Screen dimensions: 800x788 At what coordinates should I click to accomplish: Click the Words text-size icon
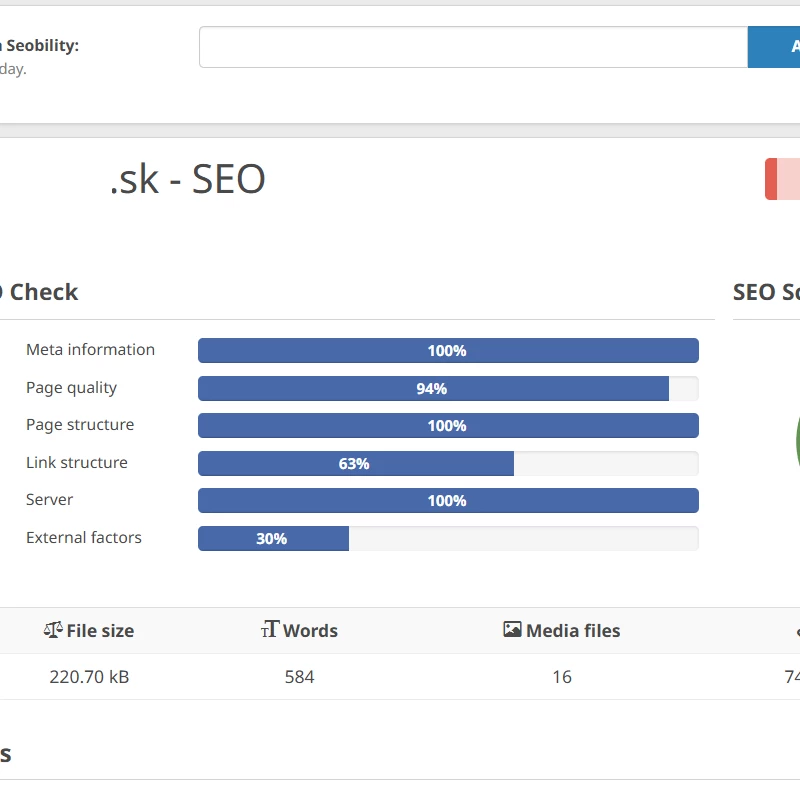[270, 629]
